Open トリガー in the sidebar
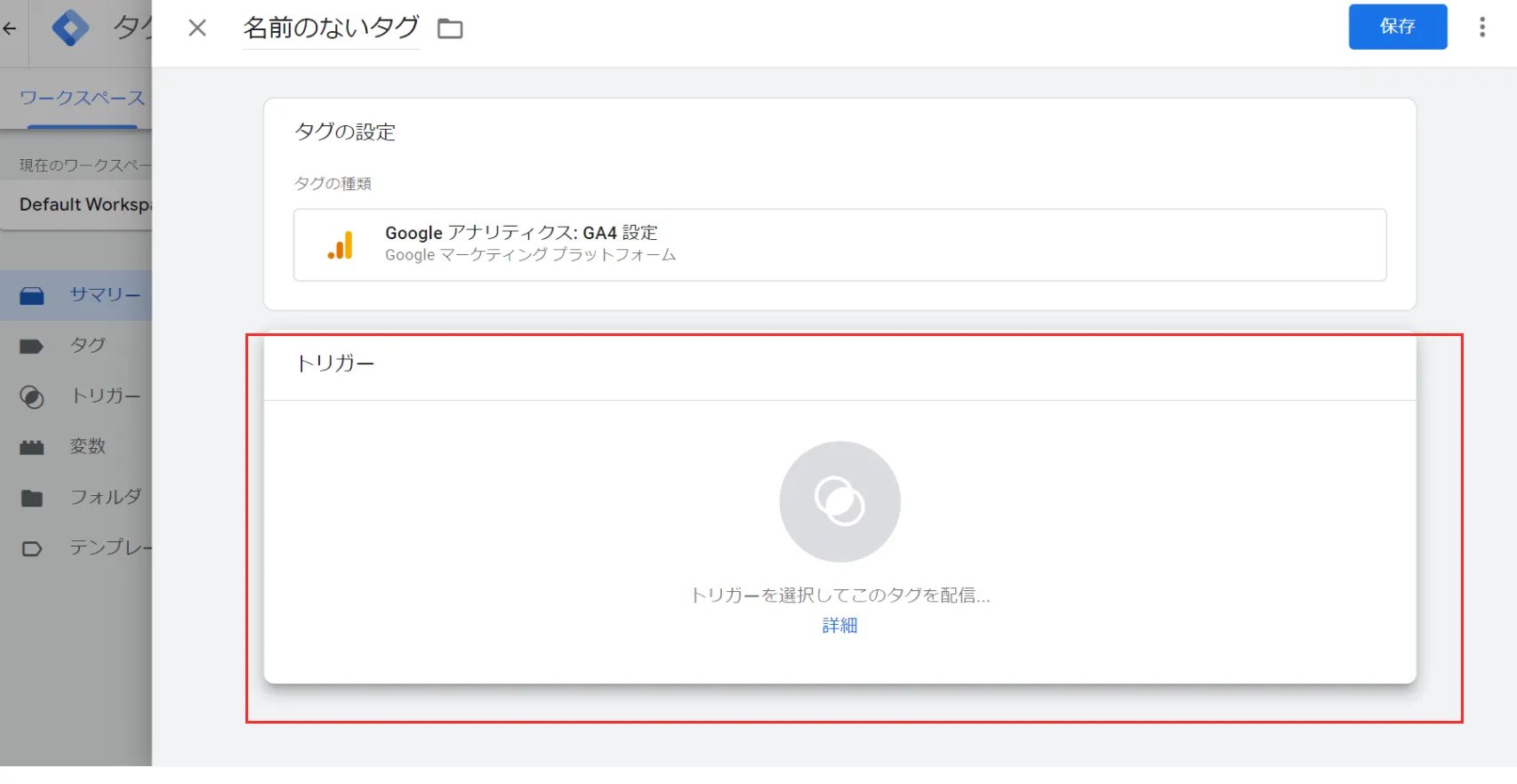1517x784 pixels. (x=76, y=396)
